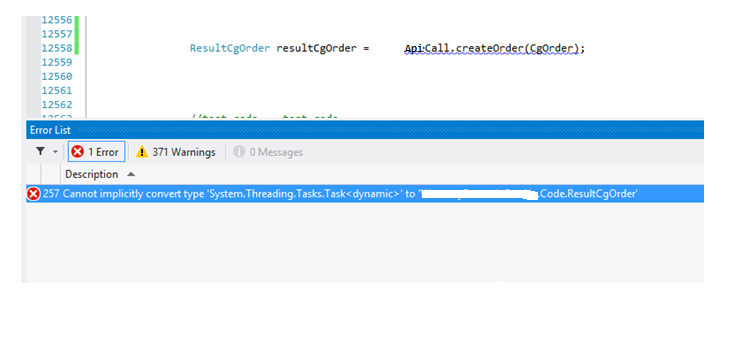The width and height of the screenshot is (748, 362).
Task: Click the red error icon in the Error button
Action: coord(77,152)
